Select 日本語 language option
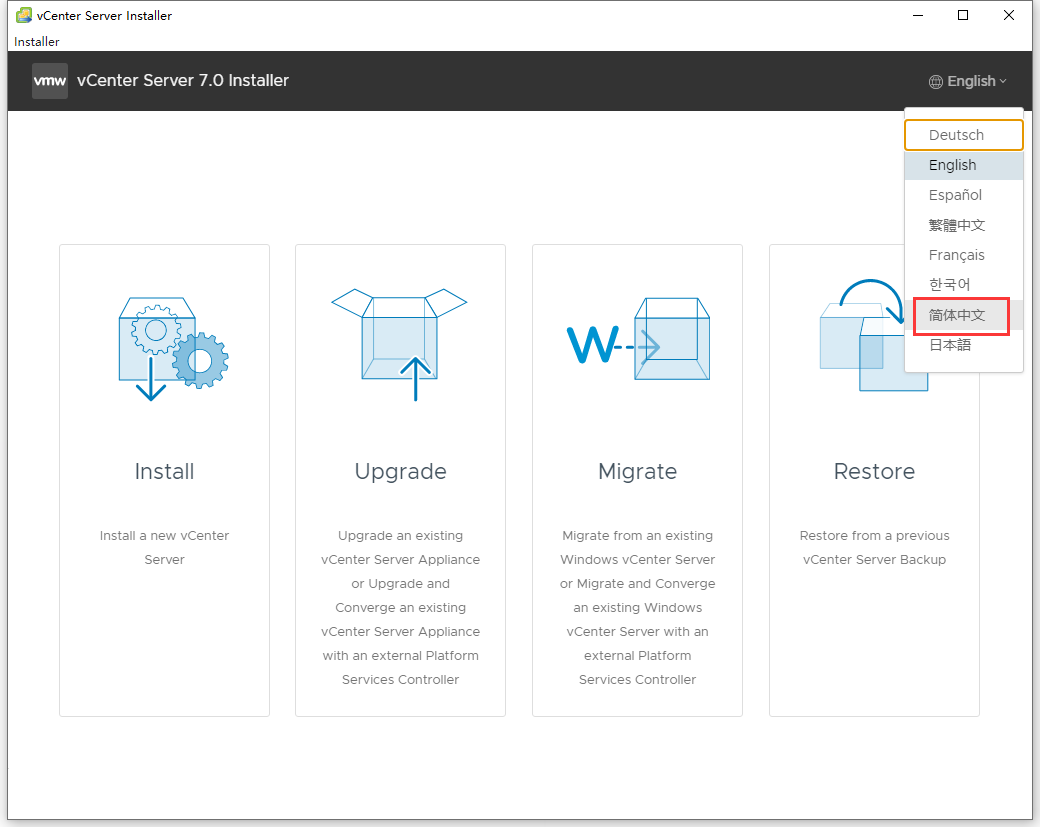The height and width of the screenshot is (827, 1040). click(964, 345)
